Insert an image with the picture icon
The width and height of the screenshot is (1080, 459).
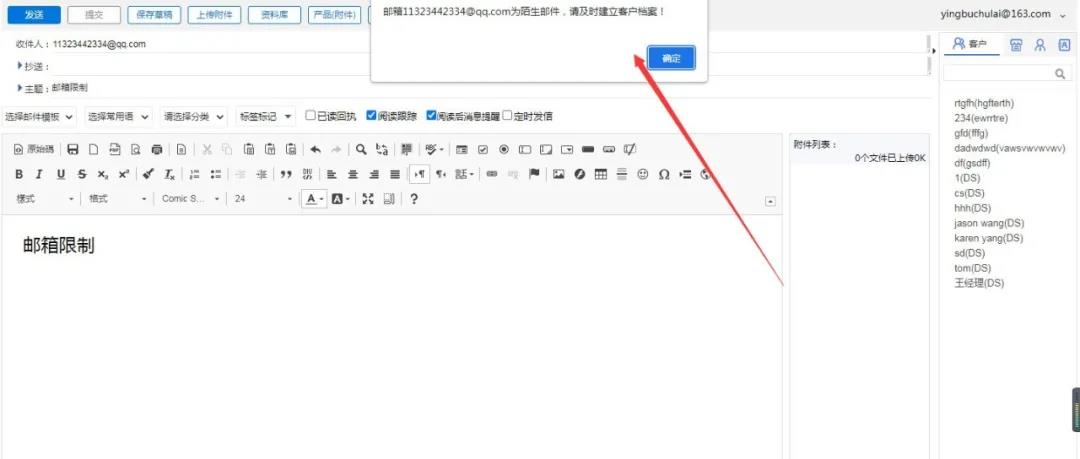[x=559, y=174]
